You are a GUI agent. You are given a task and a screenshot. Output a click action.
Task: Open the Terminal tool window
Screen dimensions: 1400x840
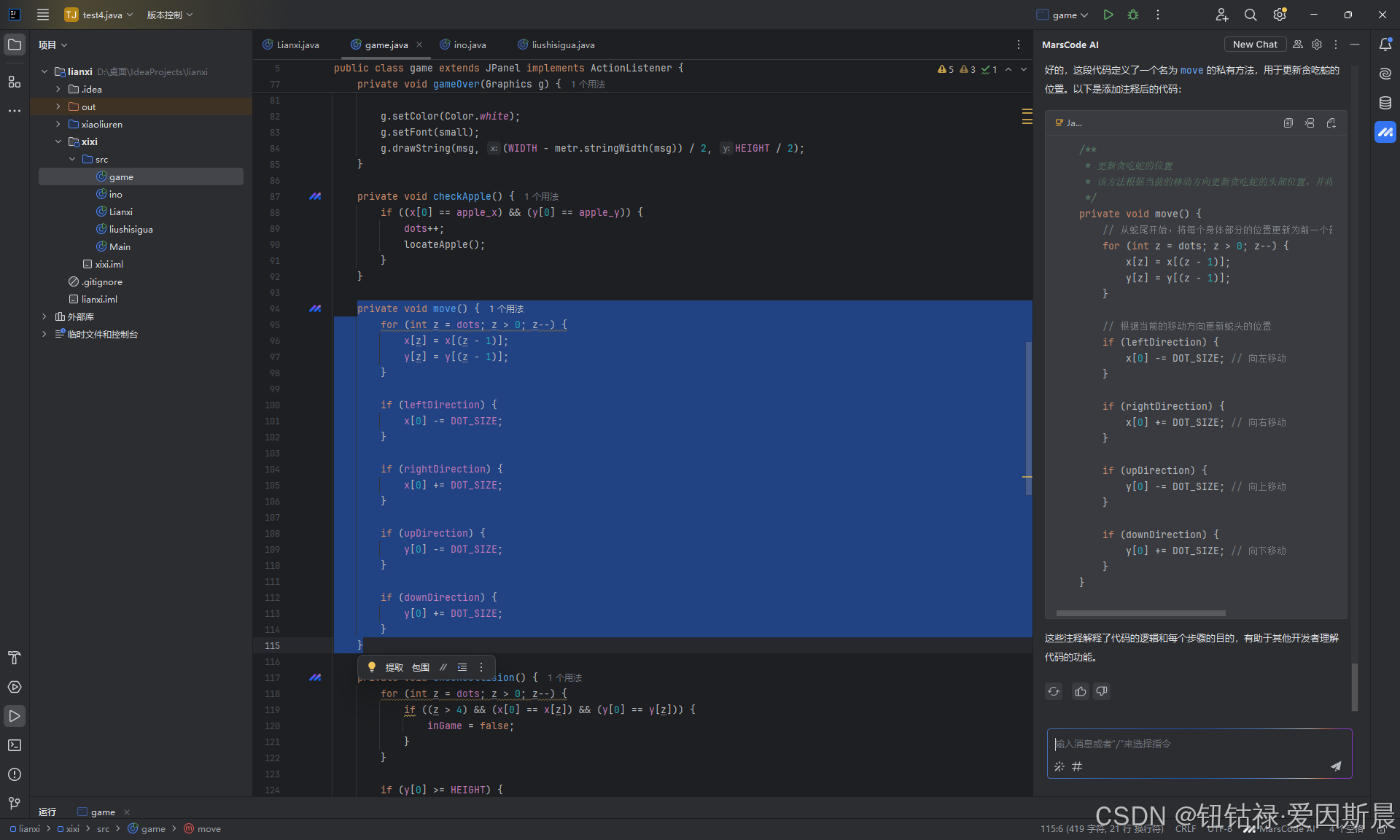15,745
